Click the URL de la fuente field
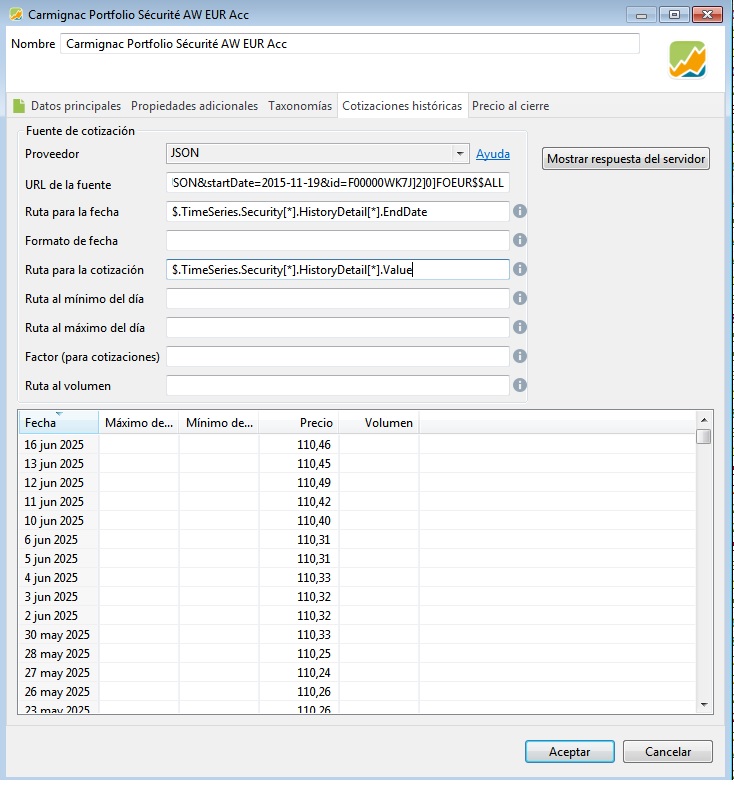Screen dimensions: 734x804 338,183
